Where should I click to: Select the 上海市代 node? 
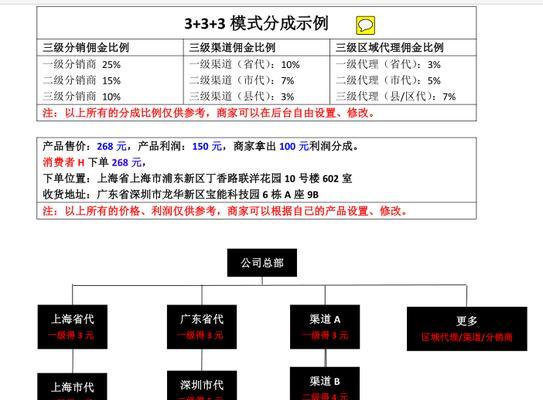point(72,386)
